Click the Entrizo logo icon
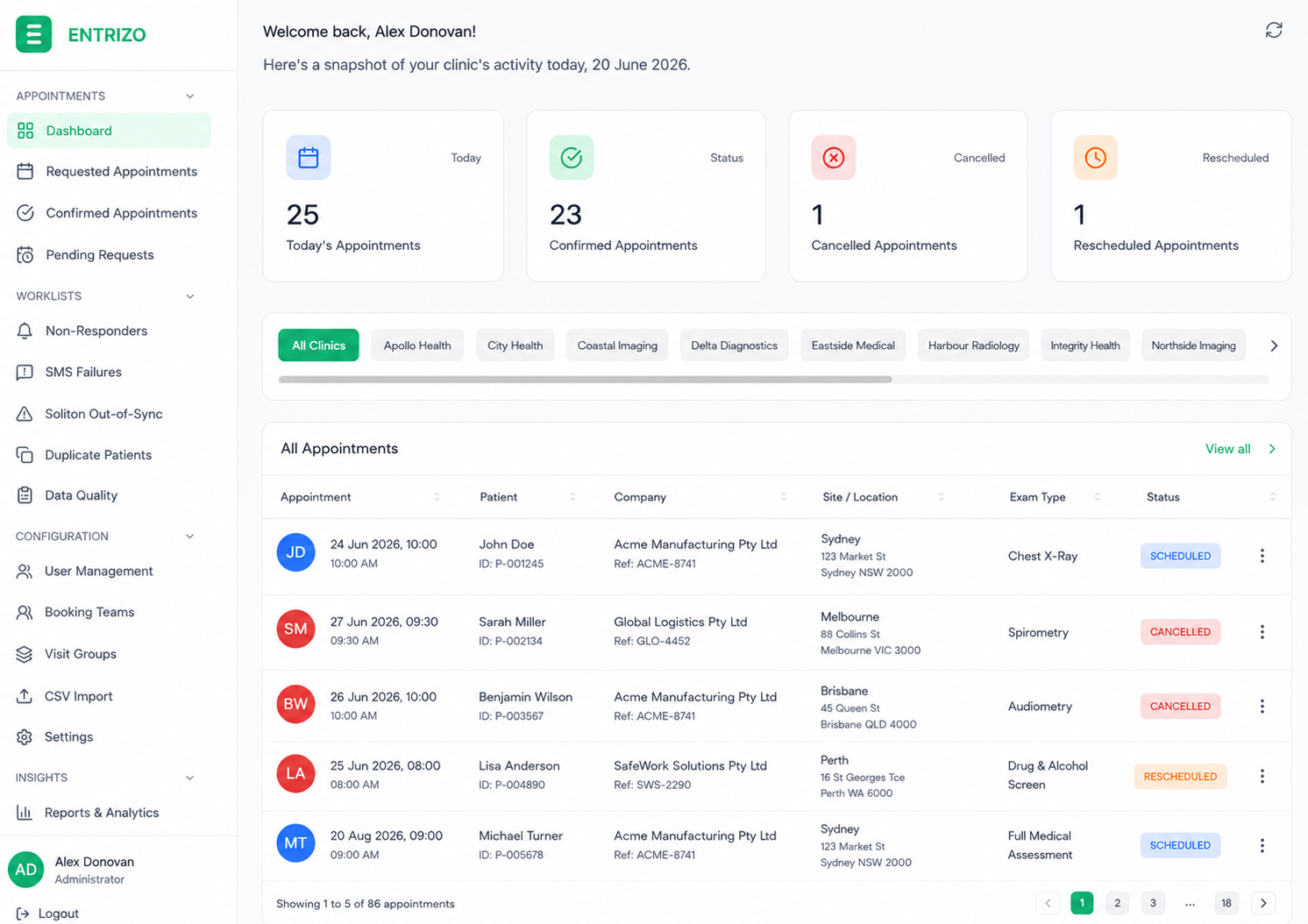 pyautogui.click(x=33, y=34)
